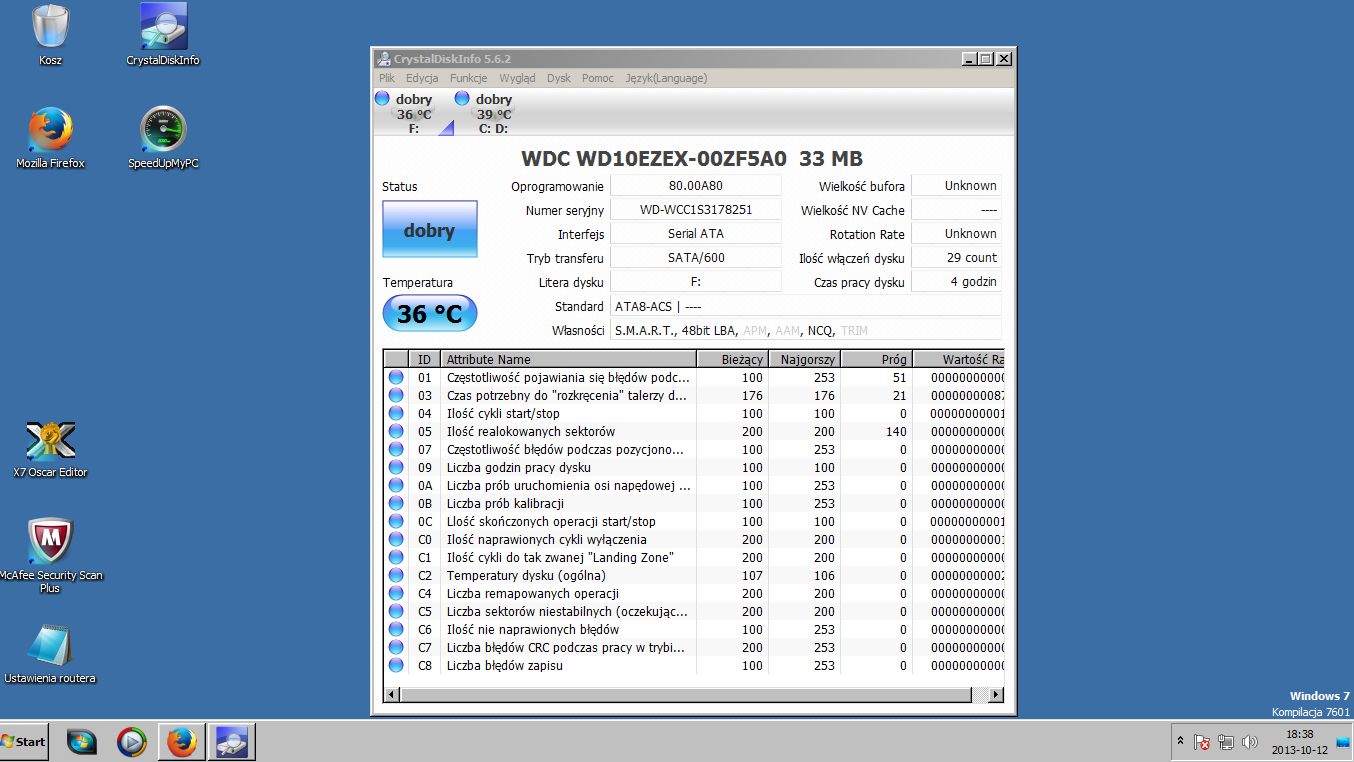Click the status orb for attribute 0B
The height and width of the screenshot is (762, 1354).
pos(396,504)
